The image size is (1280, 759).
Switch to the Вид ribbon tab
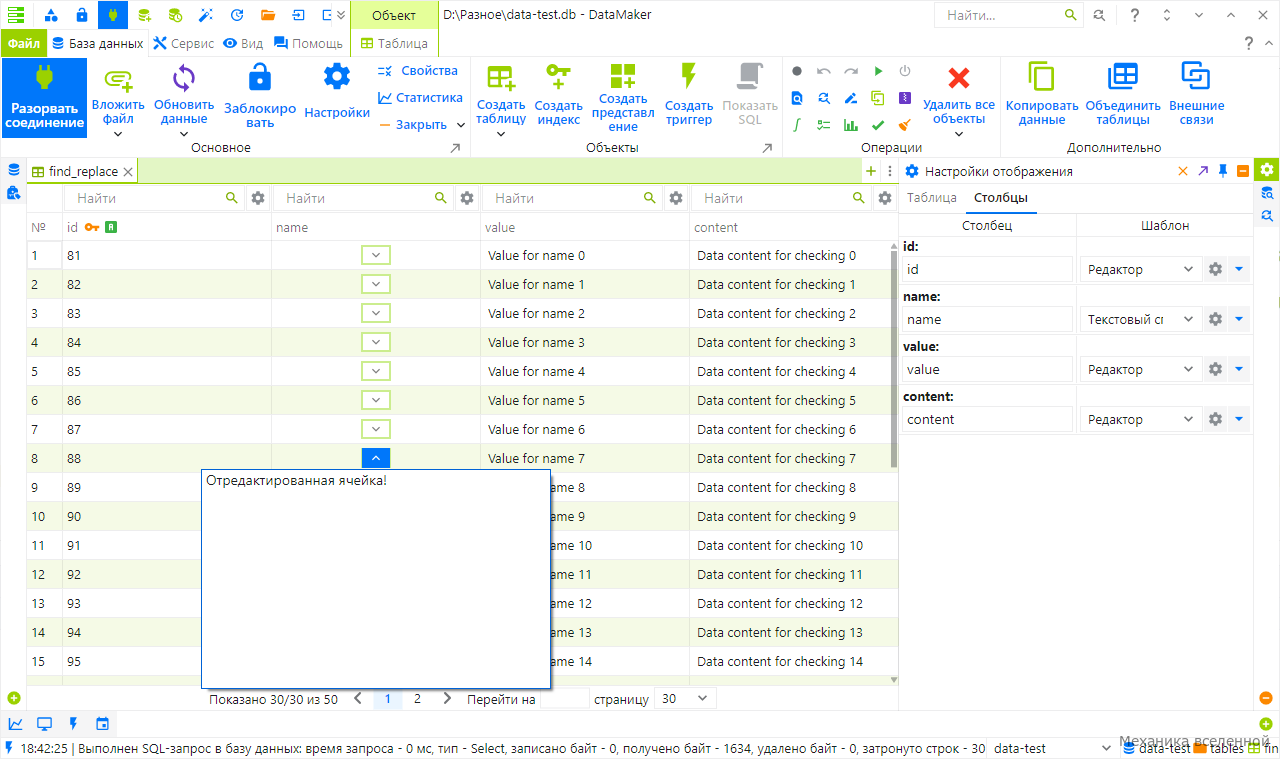244,44
